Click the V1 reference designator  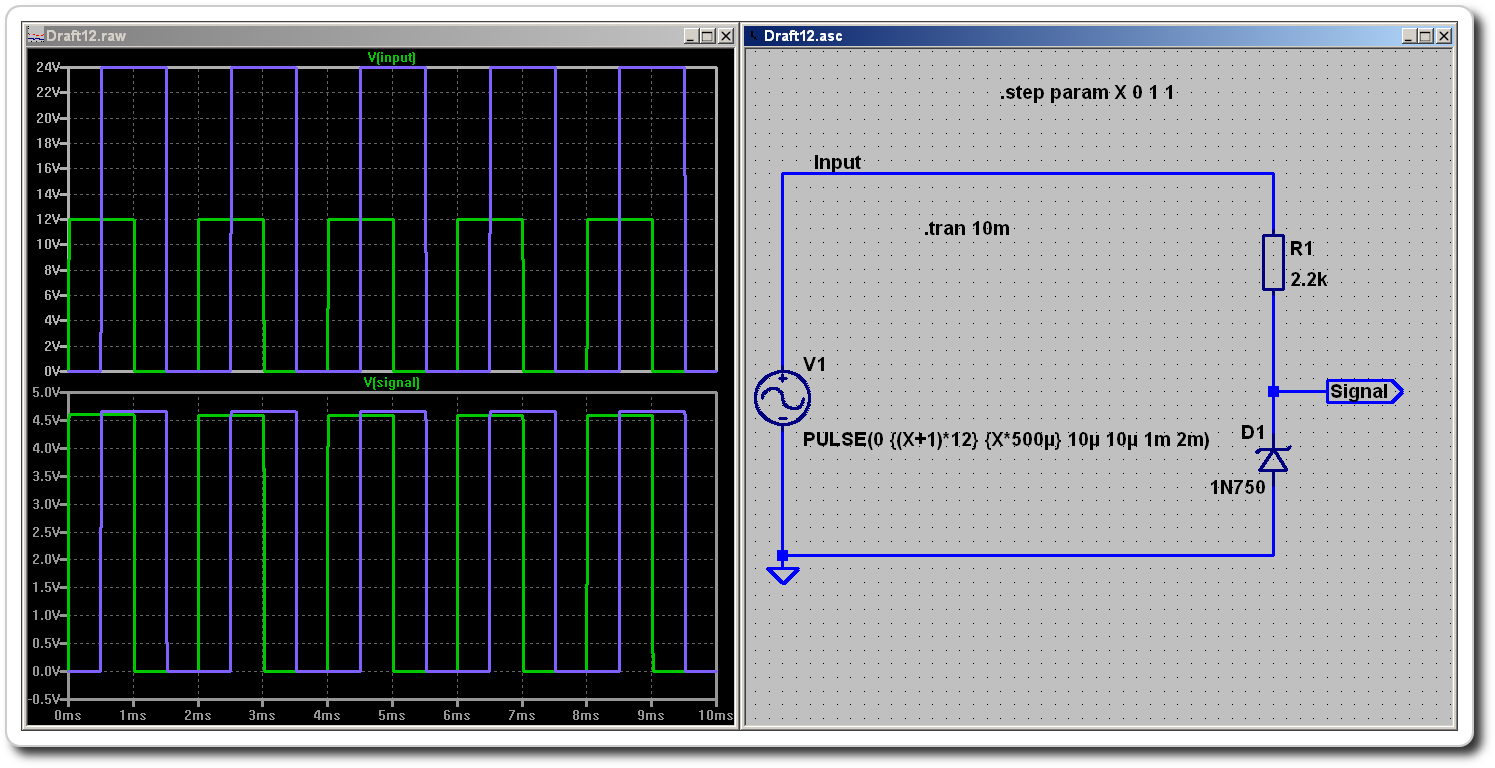point(815,364)
